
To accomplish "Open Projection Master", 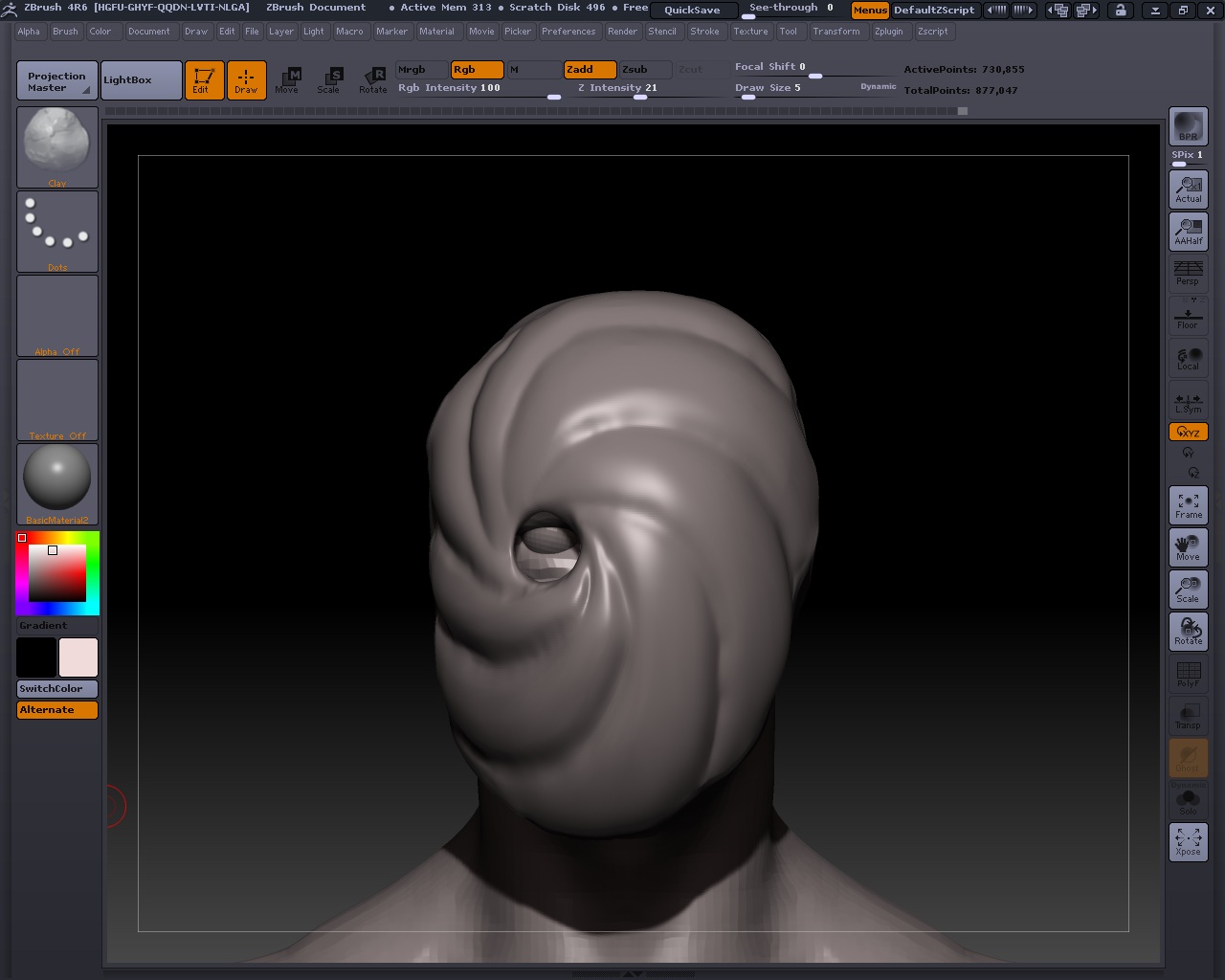I will tap(56, 80).
